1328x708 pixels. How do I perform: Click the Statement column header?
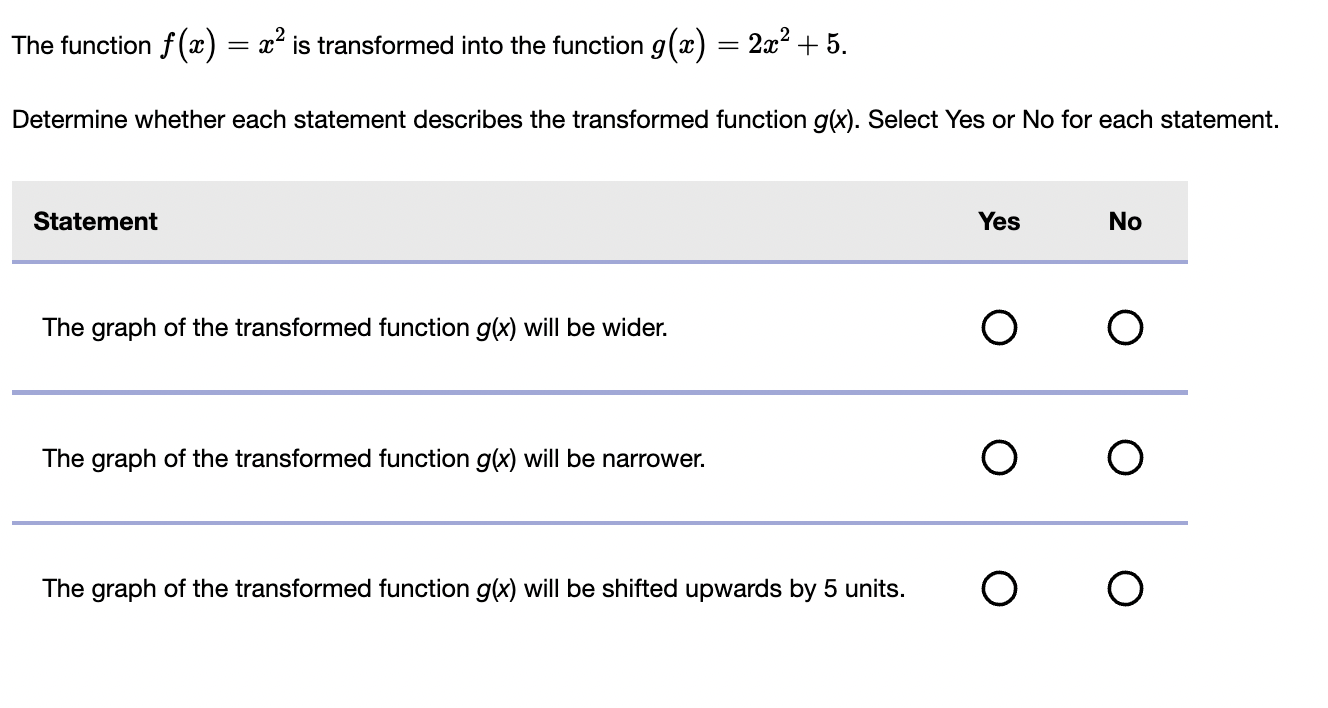[x=95, y=221]
